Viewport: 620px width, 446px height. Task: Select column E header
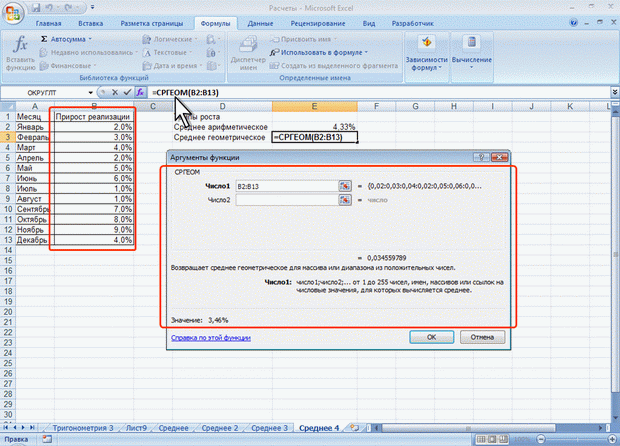coord(314,106)
